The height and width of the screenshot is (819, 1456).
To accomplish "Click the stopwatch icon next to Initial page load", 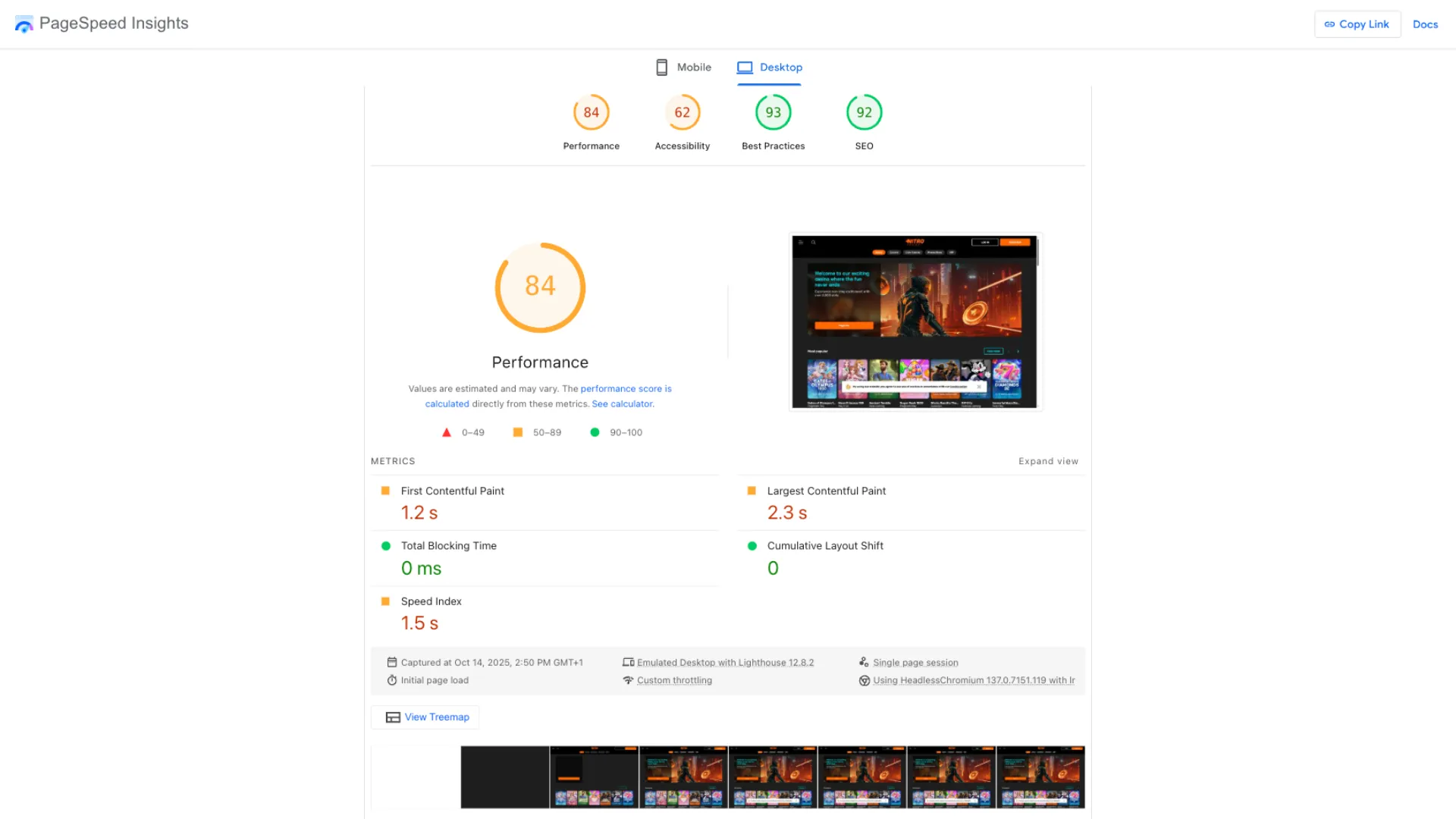I will [392, 680].
